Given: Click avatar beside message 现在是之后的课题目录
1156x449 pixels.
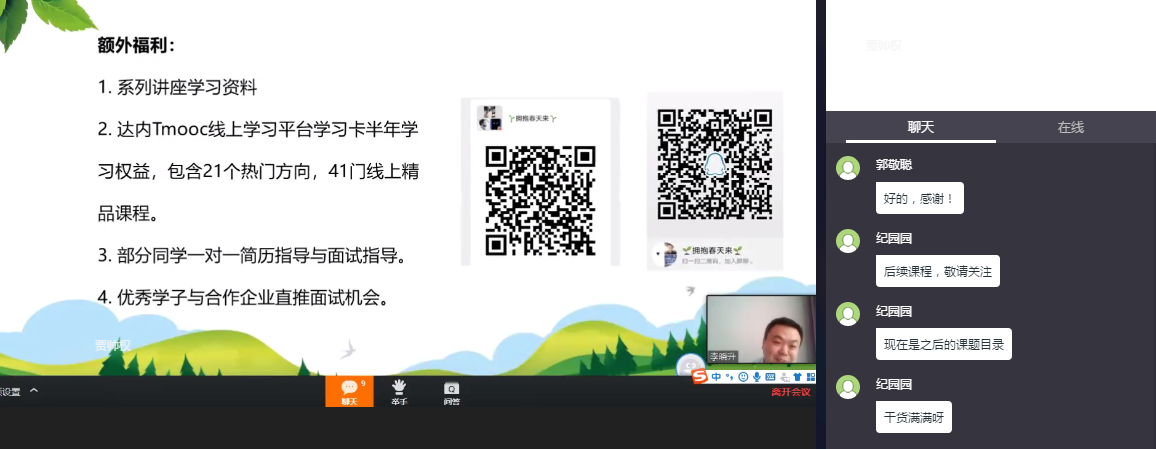Looking at the screenshot, I should click(x=848, y=314).
